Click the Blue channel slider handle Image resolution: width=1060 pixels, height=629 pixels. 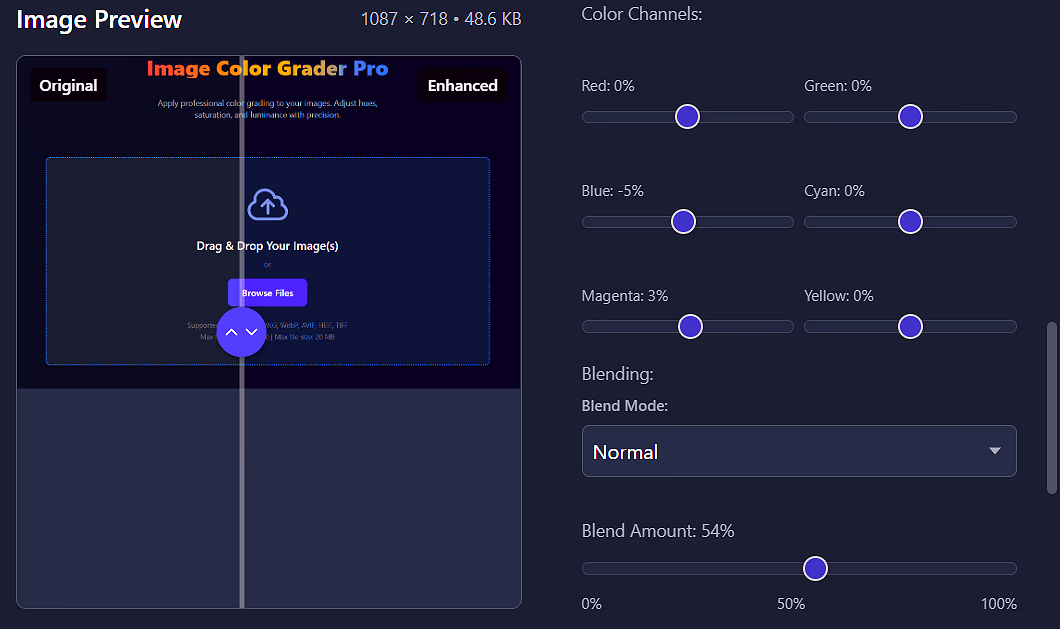coord(683,222)
